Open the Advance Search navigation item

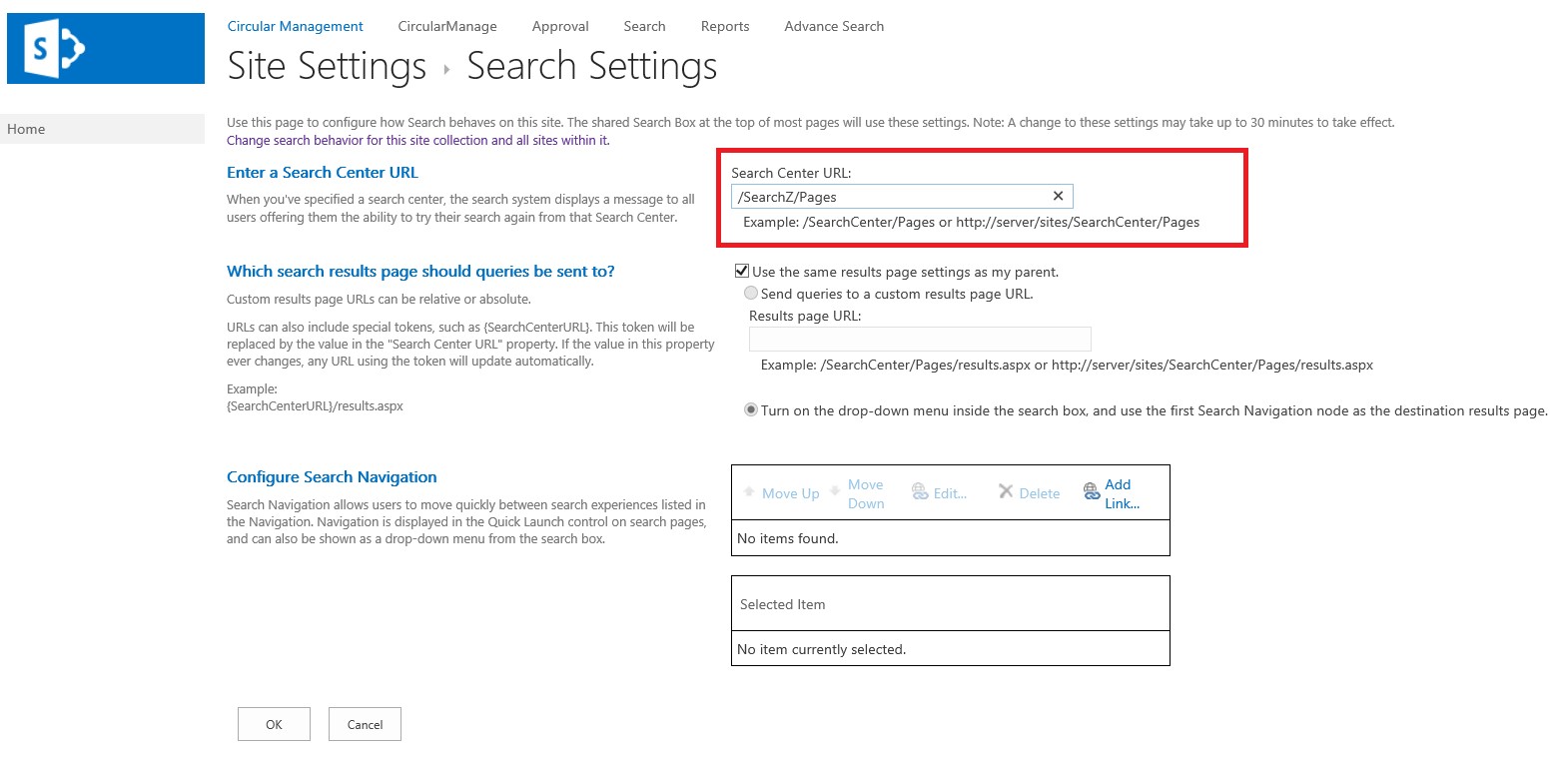(834, 26)
